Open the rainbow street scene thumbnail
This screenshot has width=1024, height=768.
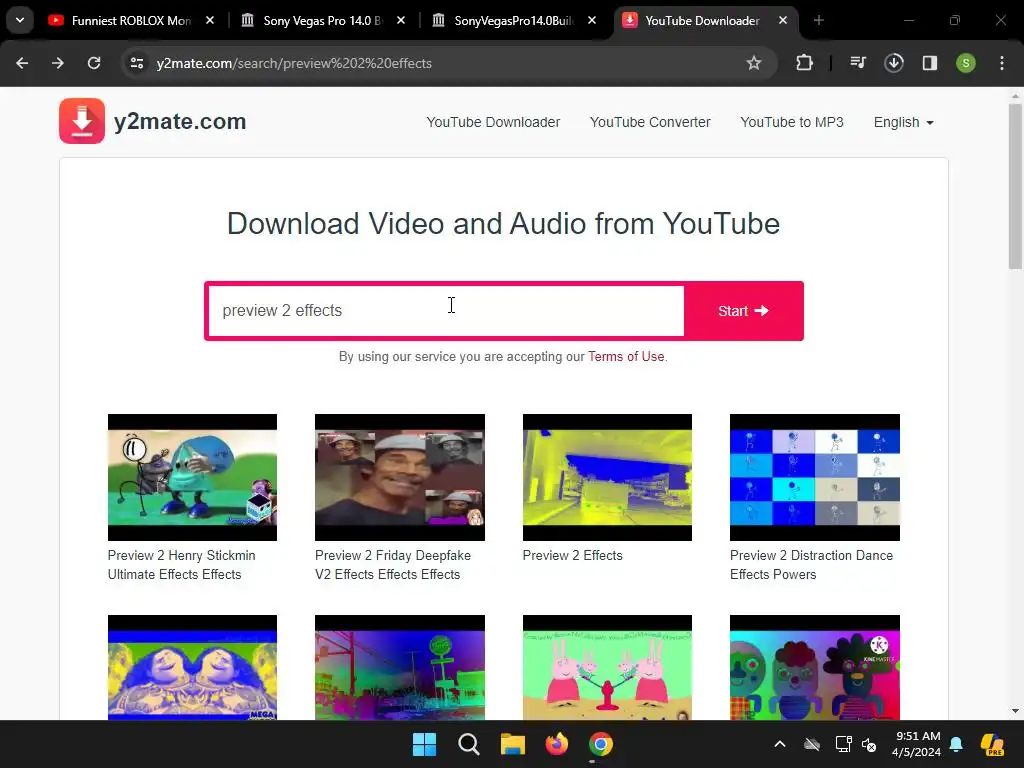click(x=400, y=667)
